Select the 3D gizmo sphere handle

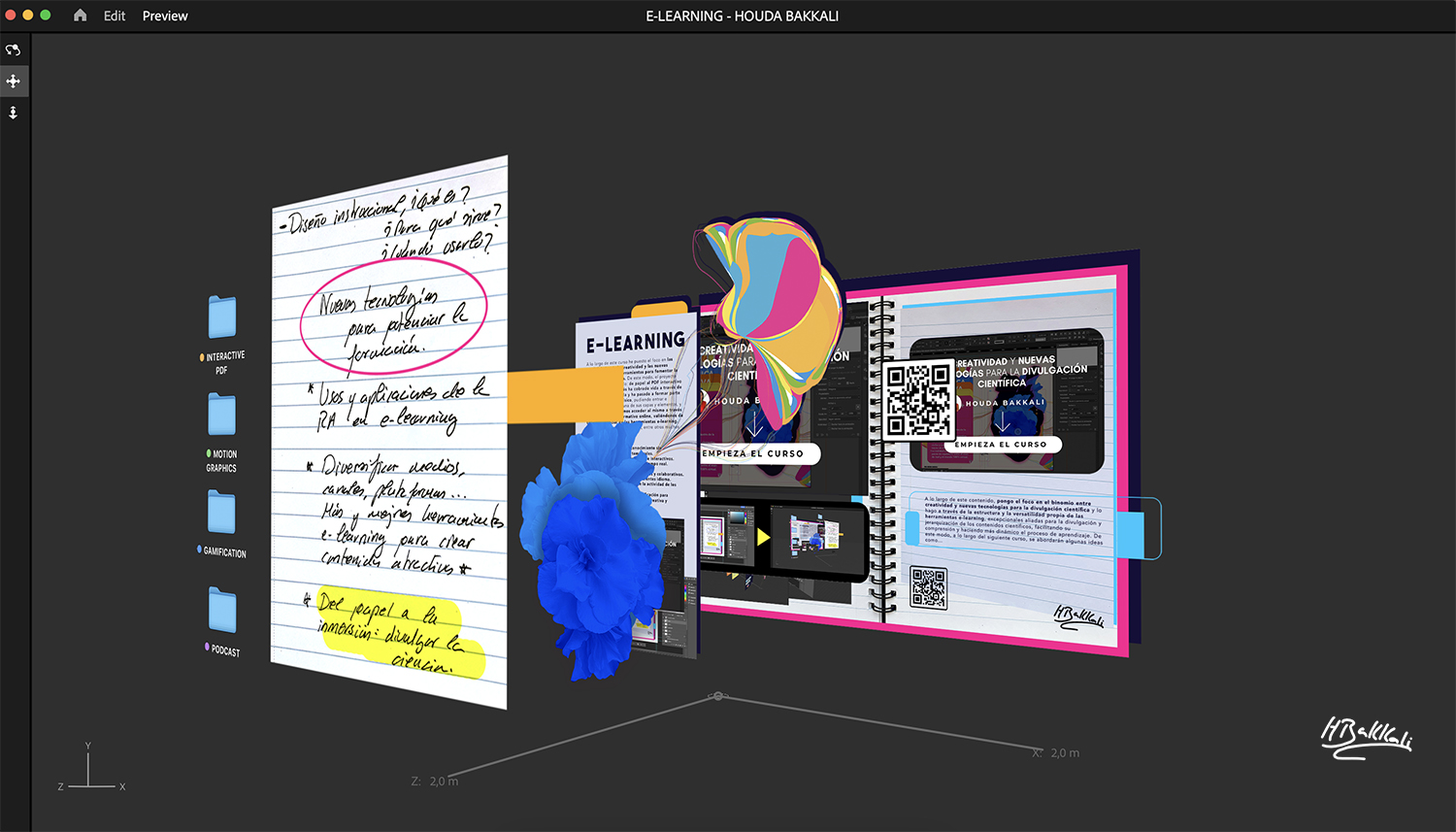tap(718, 695)
